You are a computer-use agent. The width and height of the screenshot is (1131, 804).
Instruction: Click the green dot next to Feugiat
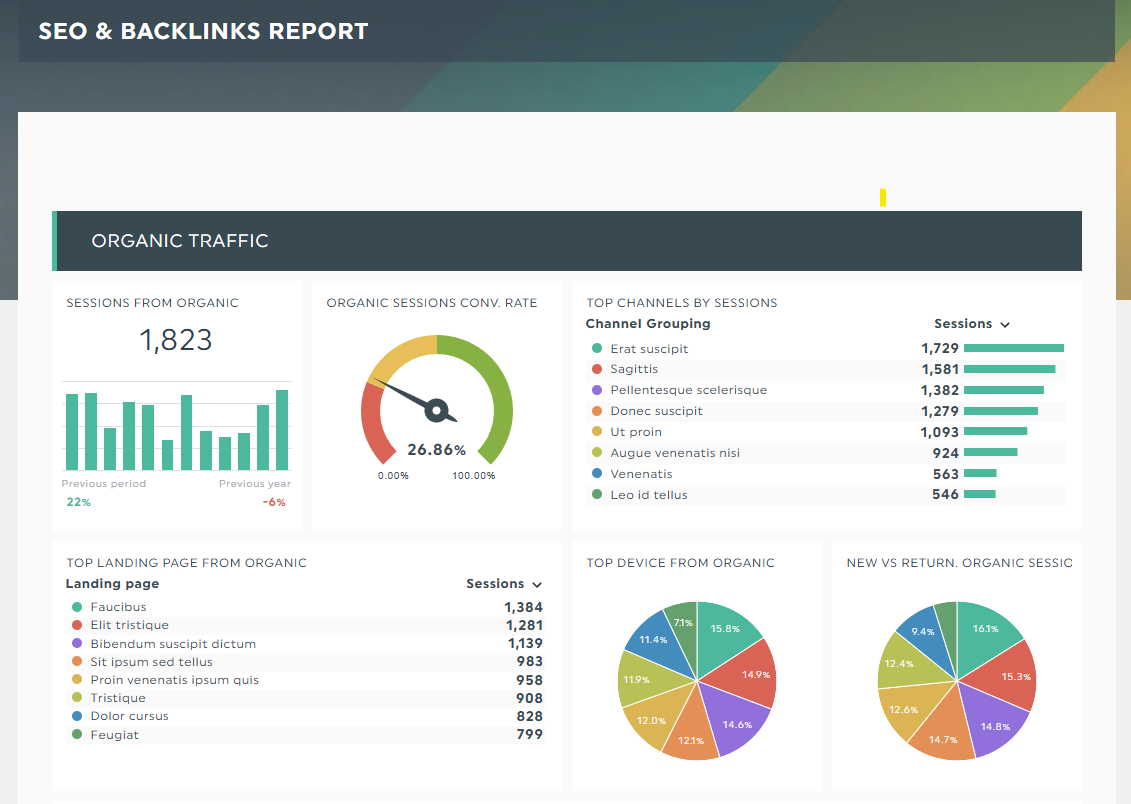tap(77, 735)
